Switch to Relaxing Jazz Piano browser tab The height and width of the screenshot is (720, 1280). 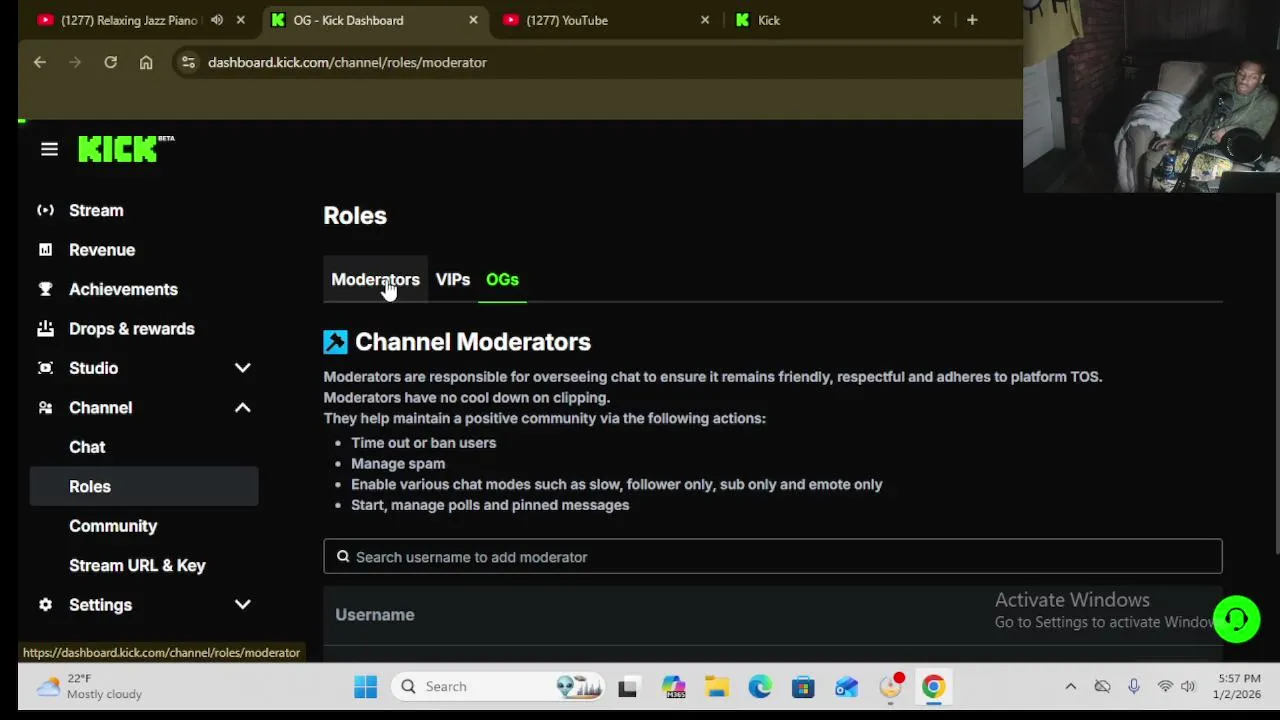[128, 20]
